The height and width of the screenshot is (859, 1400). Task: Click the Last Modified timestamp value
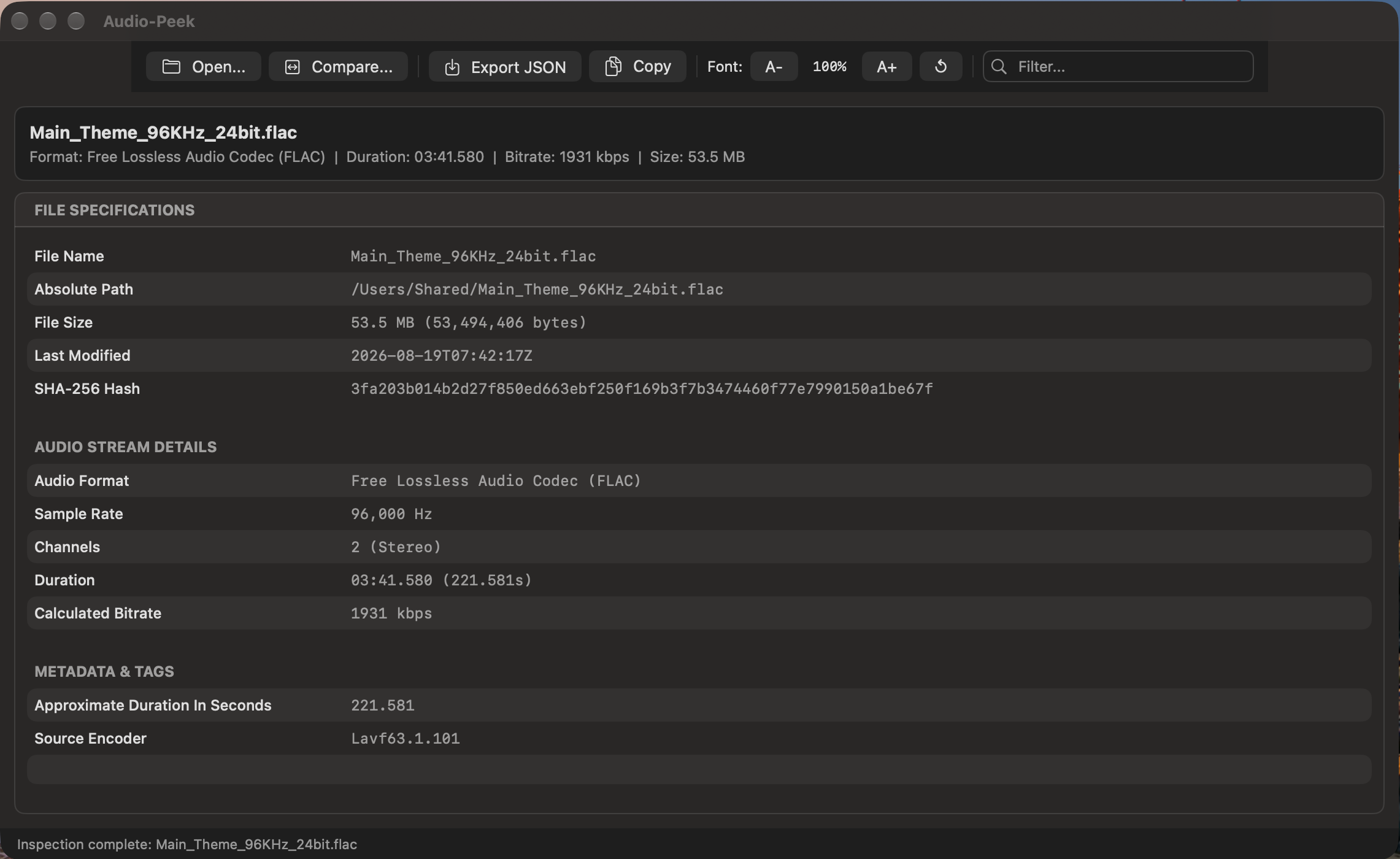[x=442, y=356]
